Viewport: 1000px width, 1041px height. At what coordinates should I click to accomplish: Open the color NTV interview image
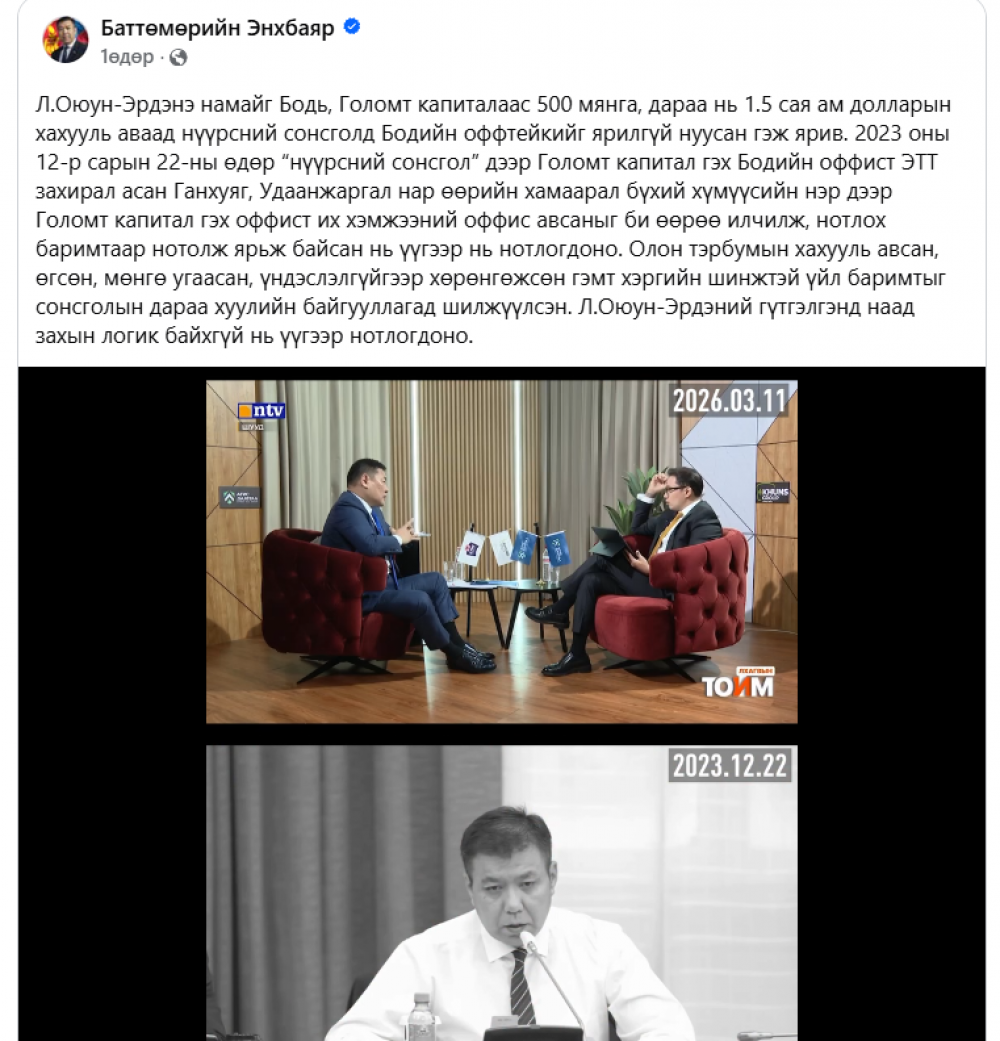pyautogui.click(x=501, y=552)
